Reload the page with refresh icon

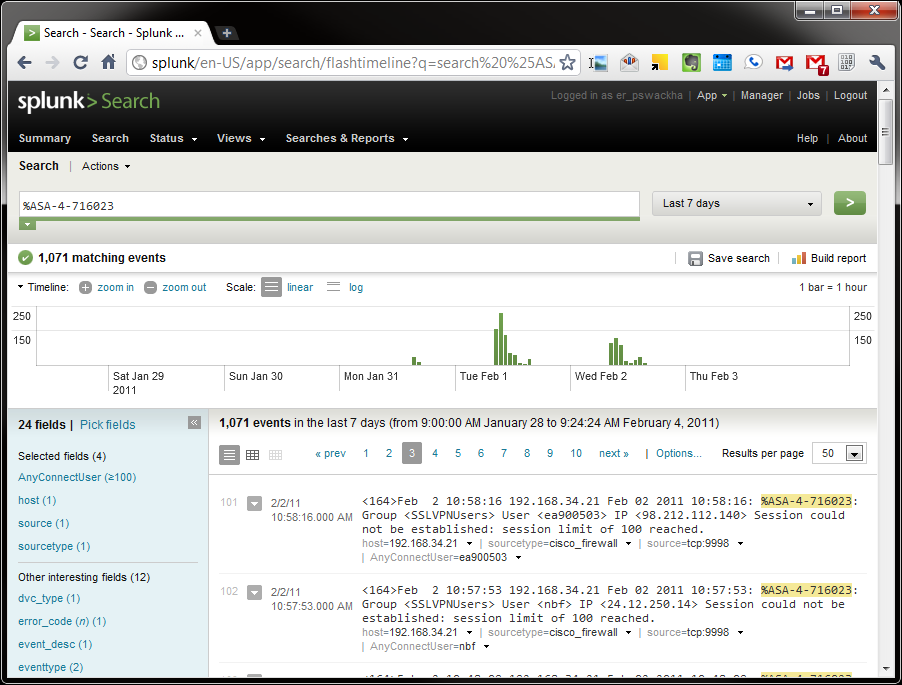[81, 62]
